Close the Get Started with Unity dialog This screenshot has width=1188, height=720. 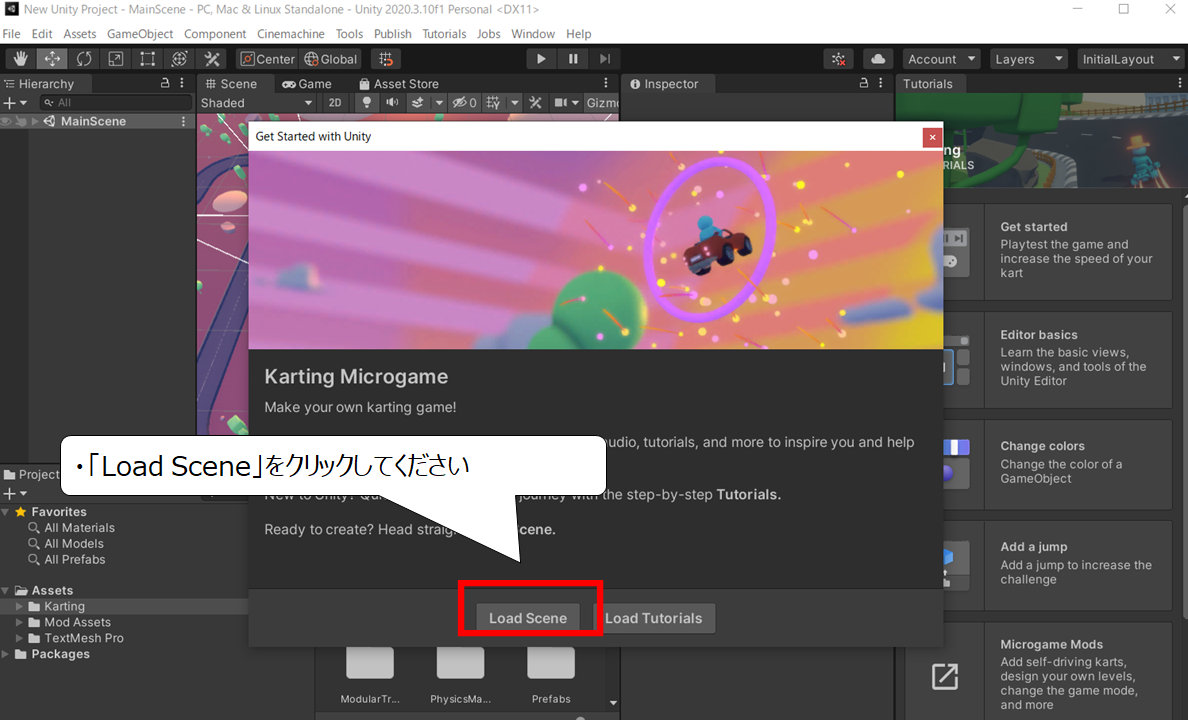932,137
